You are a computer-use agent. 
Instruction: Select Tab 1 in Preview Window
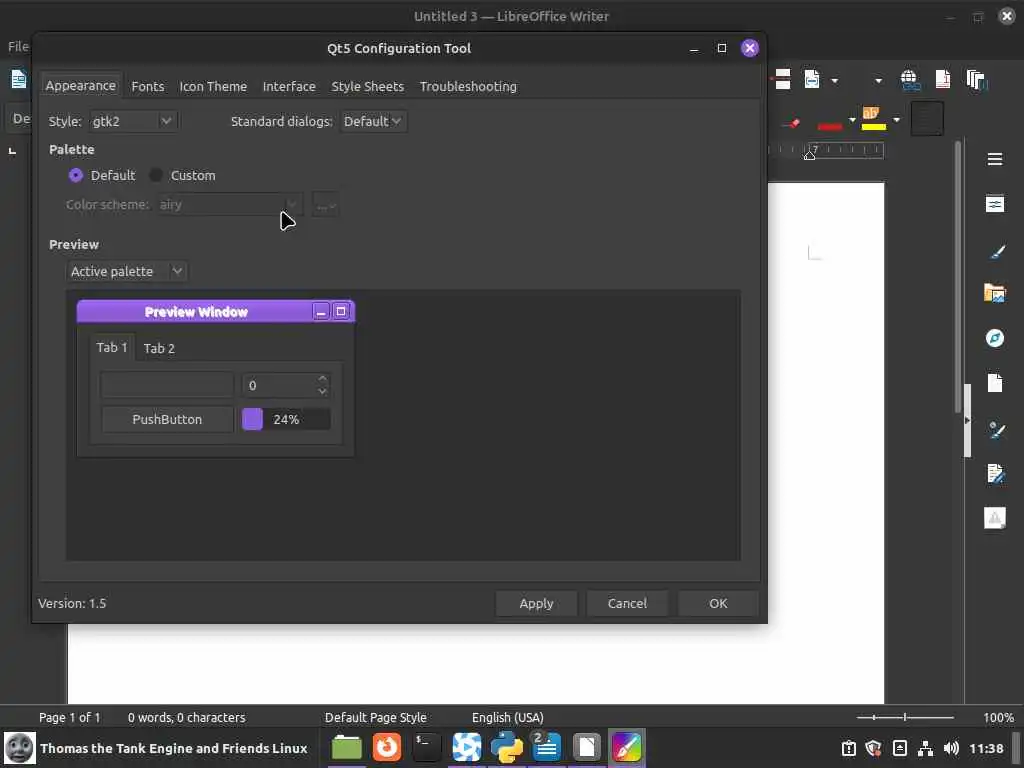(x=112, y=347)
